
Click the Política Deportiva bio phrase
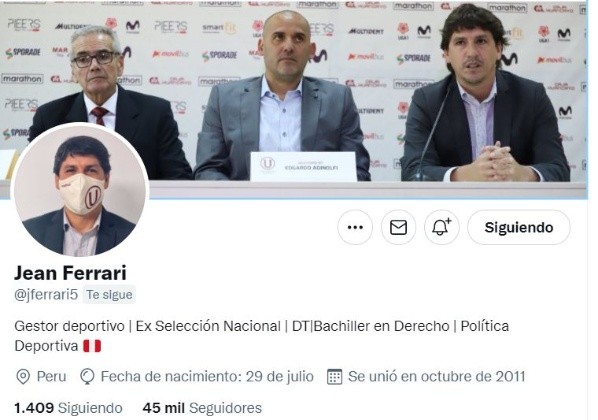coord(262,336)
